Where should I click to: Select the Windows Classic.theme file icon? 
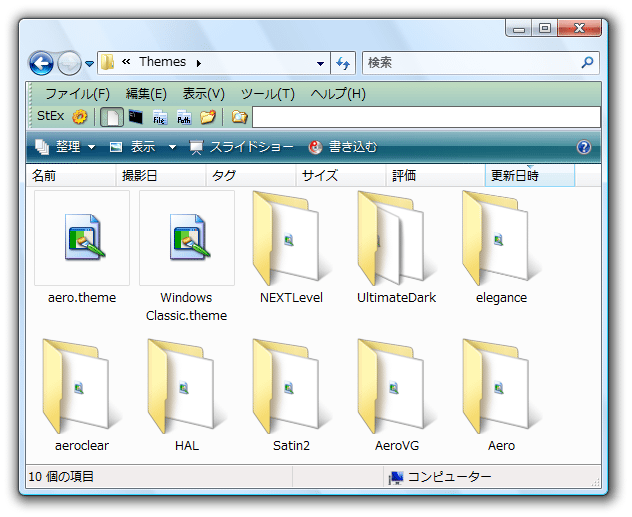click(x=187, y=238)
